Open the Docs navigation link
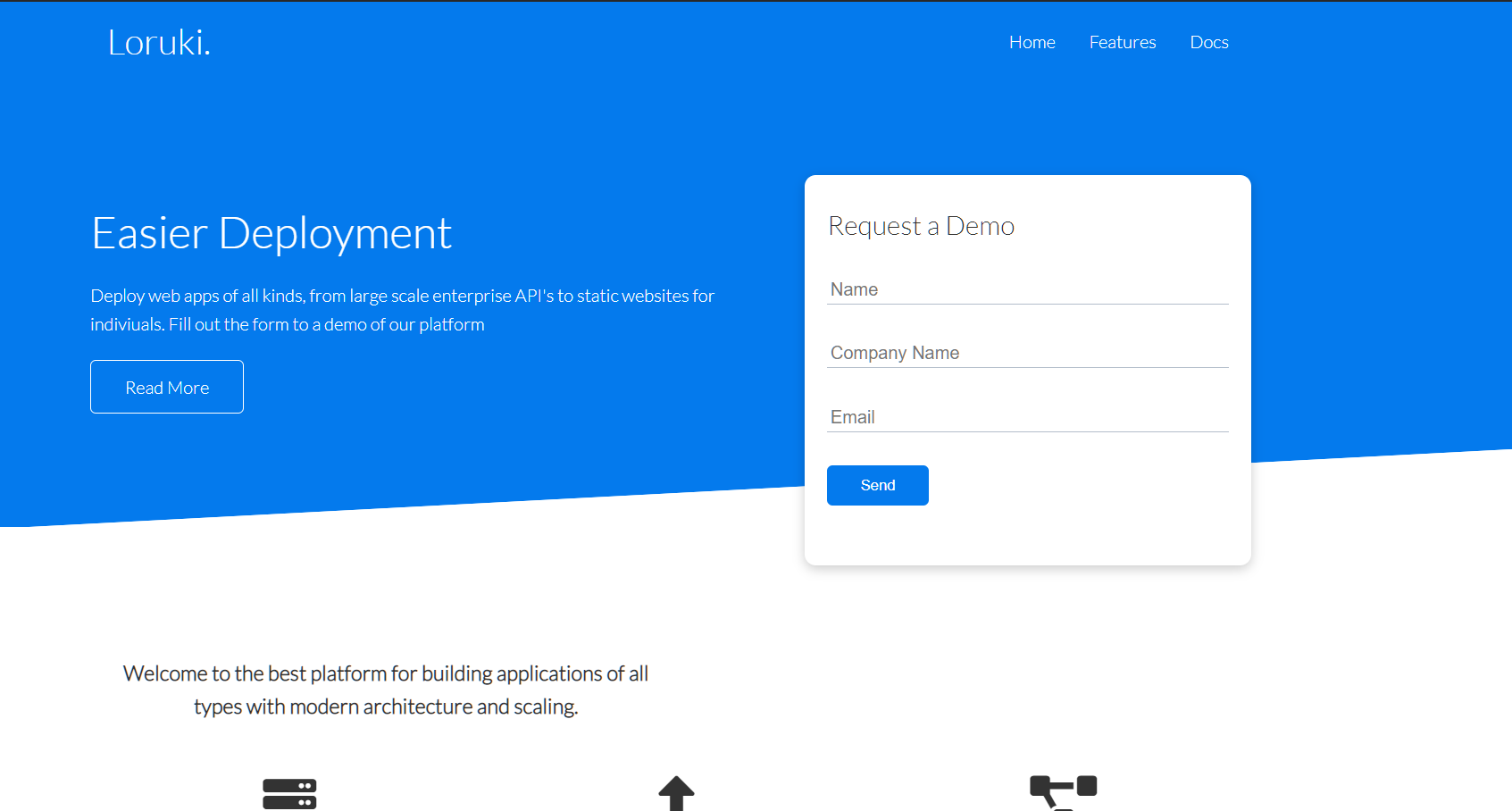The height and width of the screenshot is (811, 1512). (1208, 42)
